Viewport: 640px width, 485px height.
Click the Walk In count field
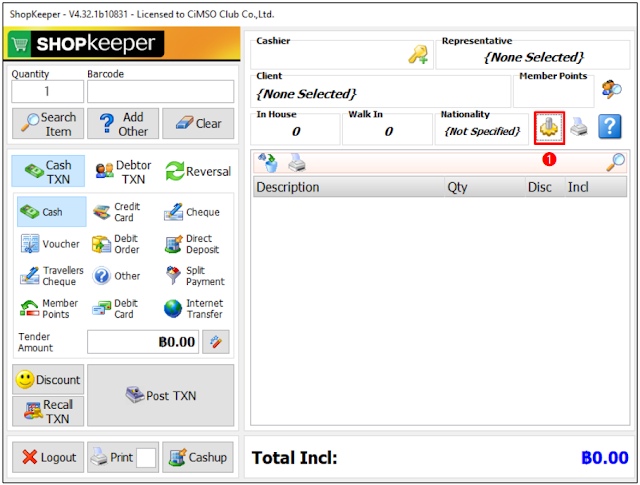click(387, 129)
